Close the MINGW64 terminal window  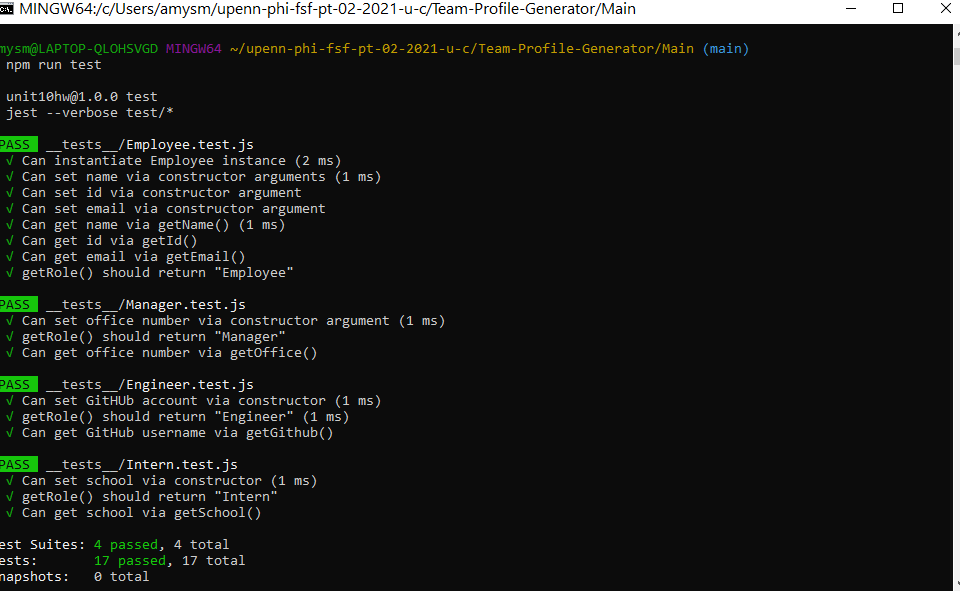945,9
